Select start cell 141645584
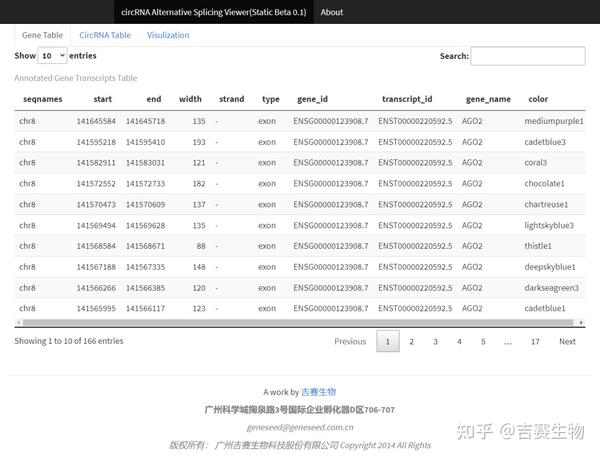The height and width of the screenshot is (456, 600). click(96, 121)
